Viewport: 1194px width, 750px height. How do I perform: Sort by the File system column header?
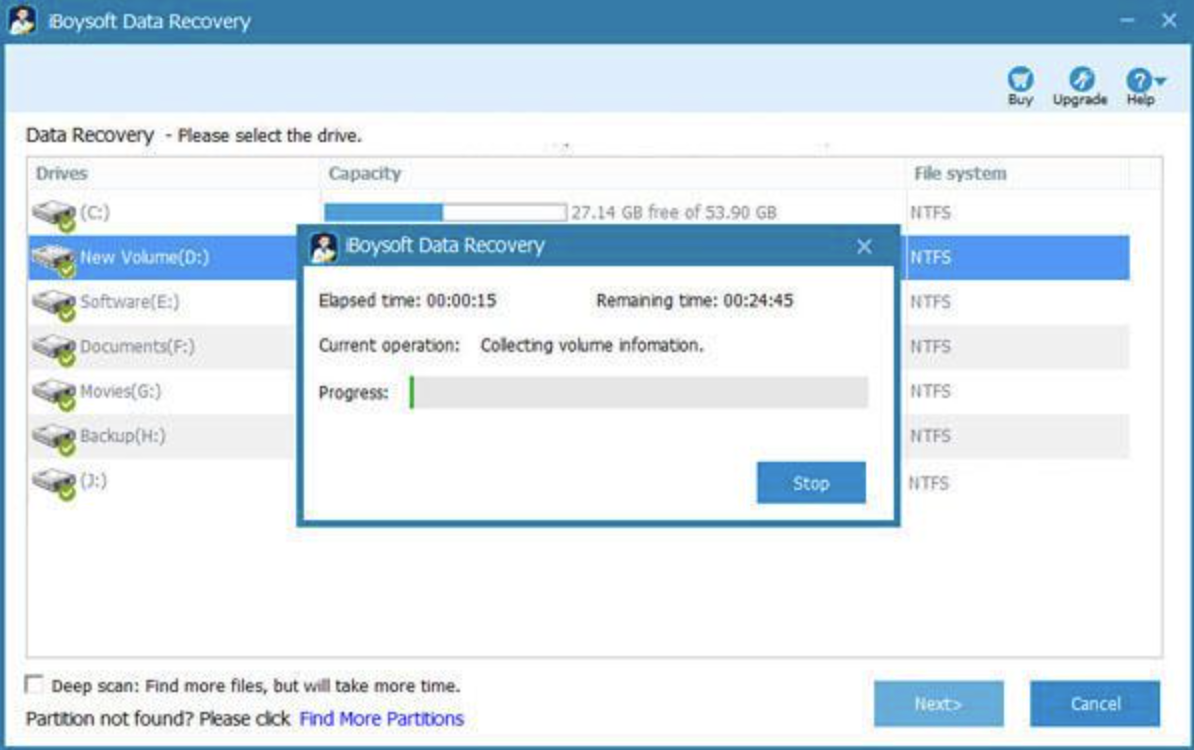(959, 174)
